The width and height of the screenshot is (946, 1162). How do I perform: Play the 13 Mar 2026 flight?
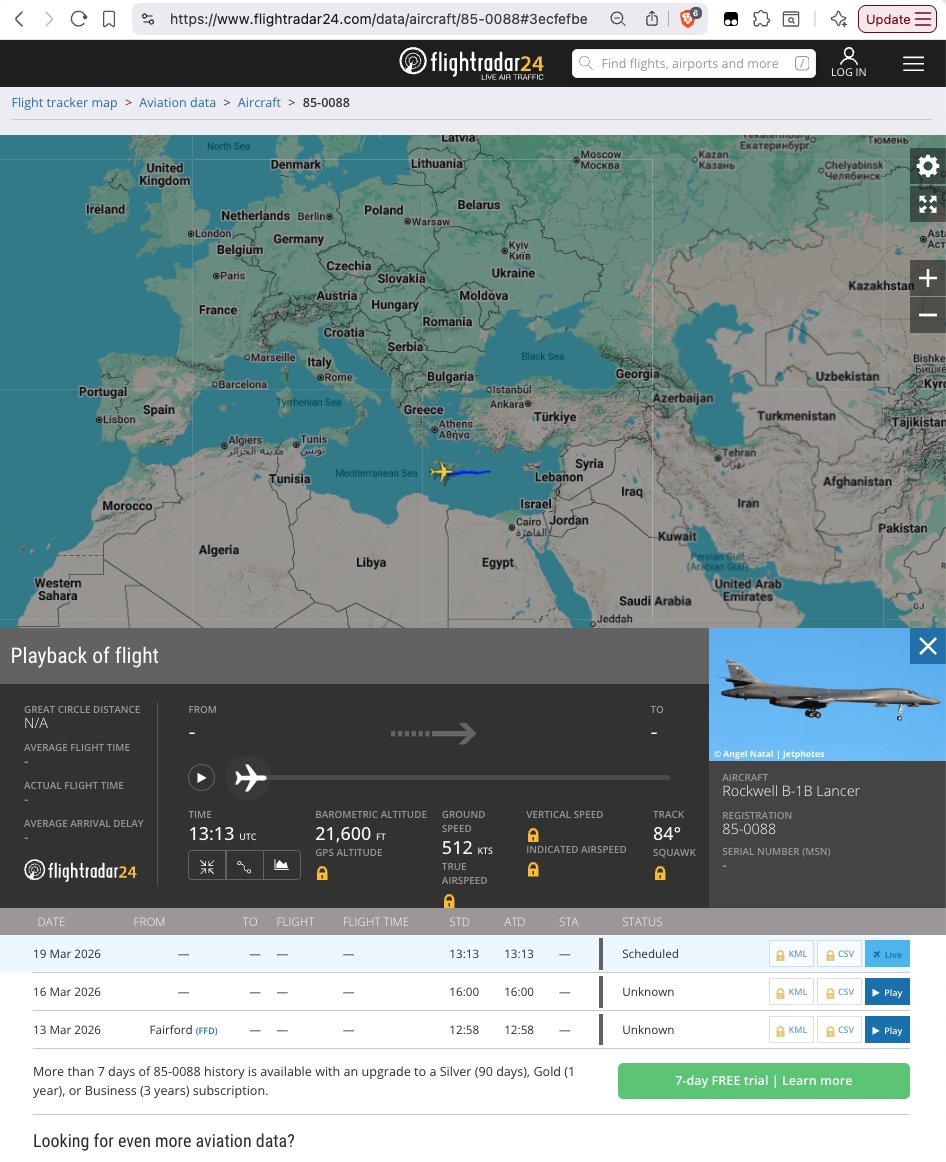pyautogui.click(x=887, y=1030)
